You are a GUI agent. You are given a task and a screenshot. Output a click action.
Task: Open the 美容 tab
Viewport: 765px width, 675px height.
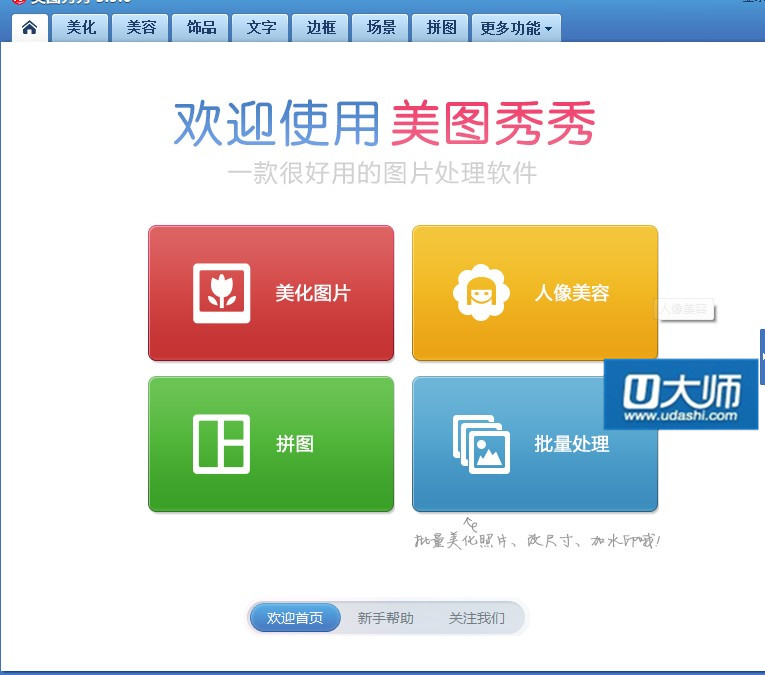click(x=141, y=28)
